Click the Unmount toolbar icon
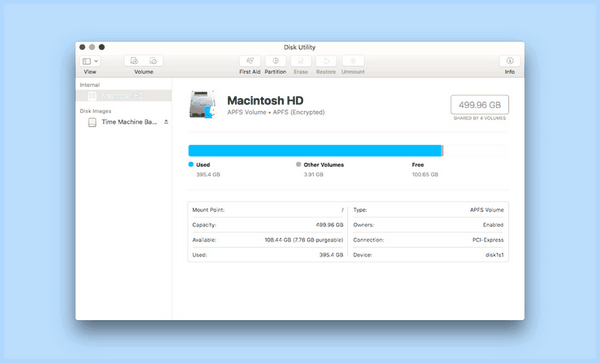The width and height of the screenshot is (600, 363). point(353,61)
